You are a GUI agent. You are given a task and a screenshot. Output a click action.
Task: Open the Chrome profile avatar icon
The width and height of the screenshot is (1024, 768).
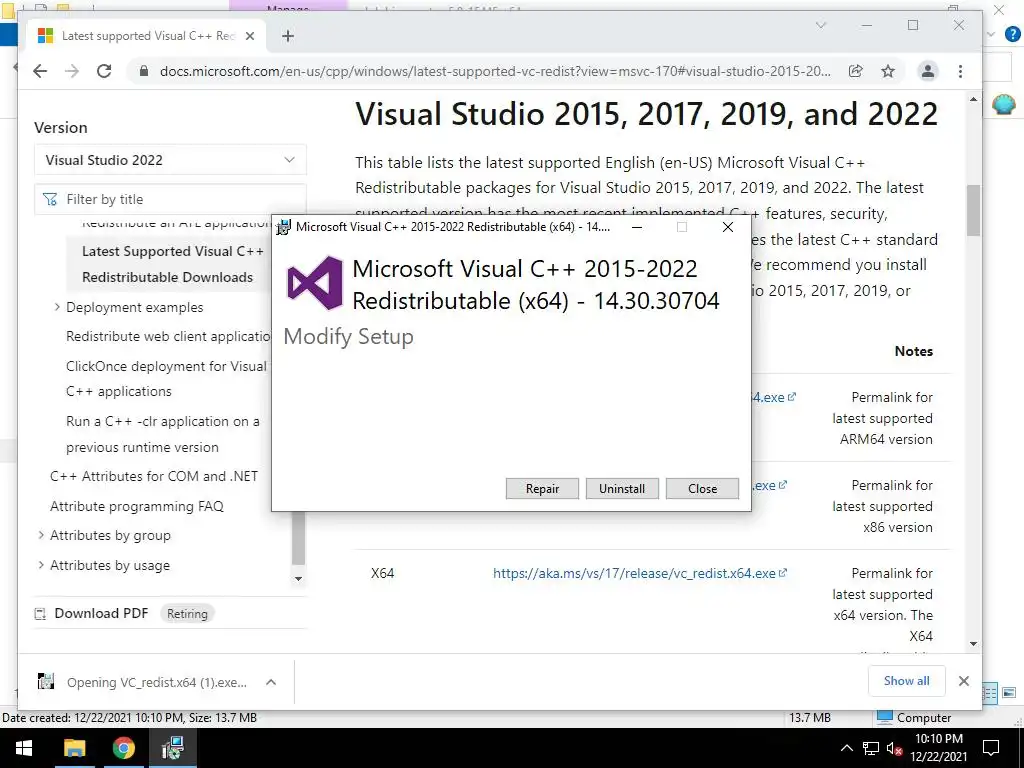tap(927, 71)
